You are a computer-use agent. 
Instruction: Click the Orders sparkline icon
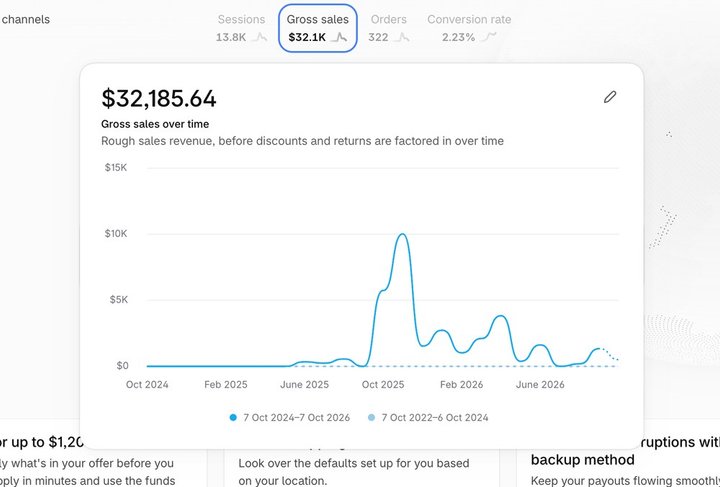[x=401, y=37]
